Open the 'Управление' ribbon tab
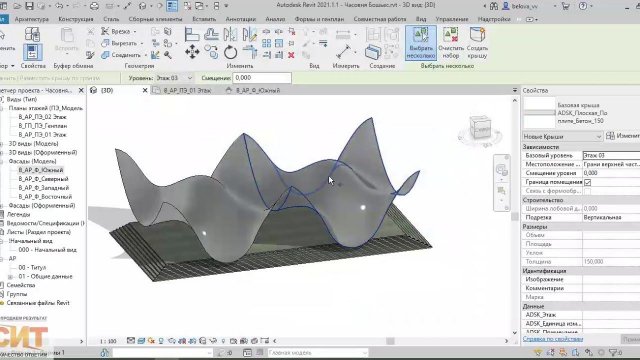Image resolution: width=640 pixels, height=360 pixels. point(451,19)
